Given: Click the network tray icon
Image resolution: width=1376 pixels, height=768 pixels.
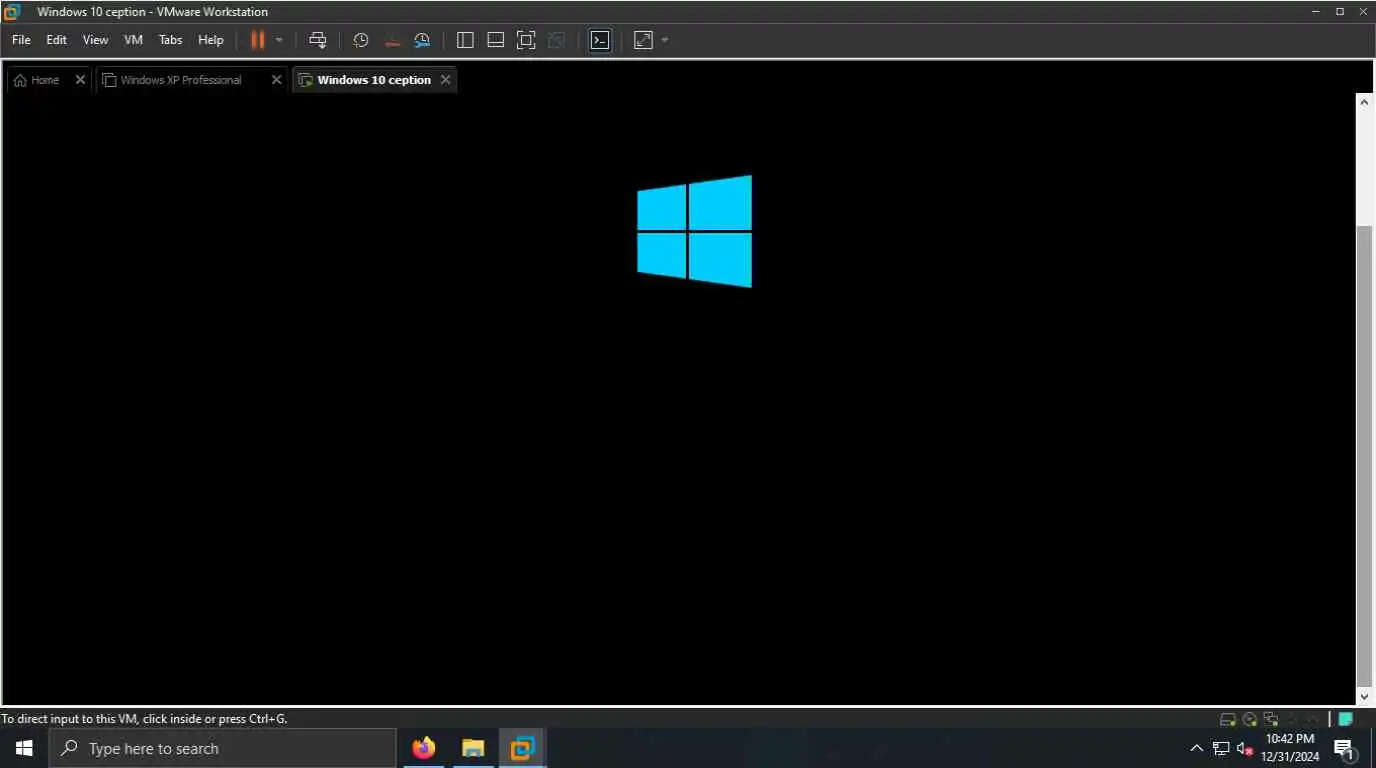Looking at the screenshot, I should point(1221,748).
